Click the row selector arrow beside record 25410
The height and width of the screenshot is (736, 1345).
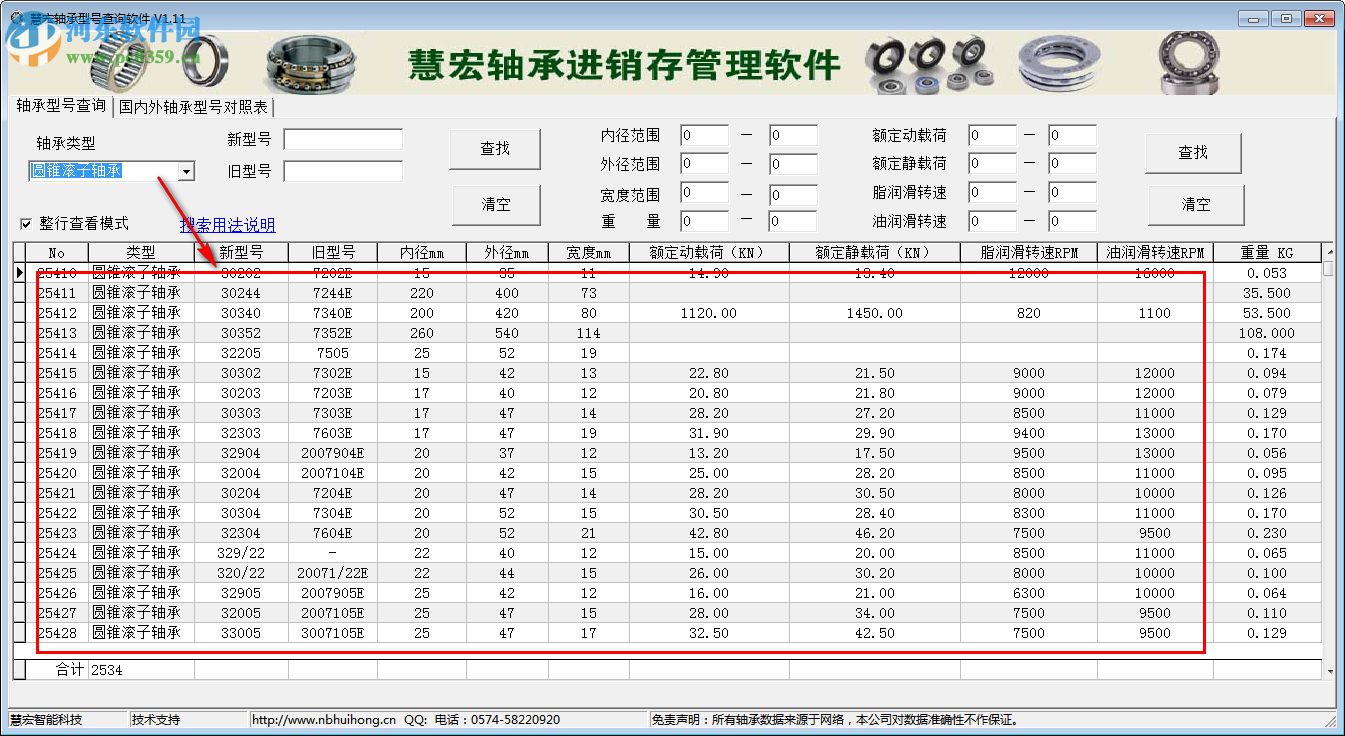tap(20, 273)
